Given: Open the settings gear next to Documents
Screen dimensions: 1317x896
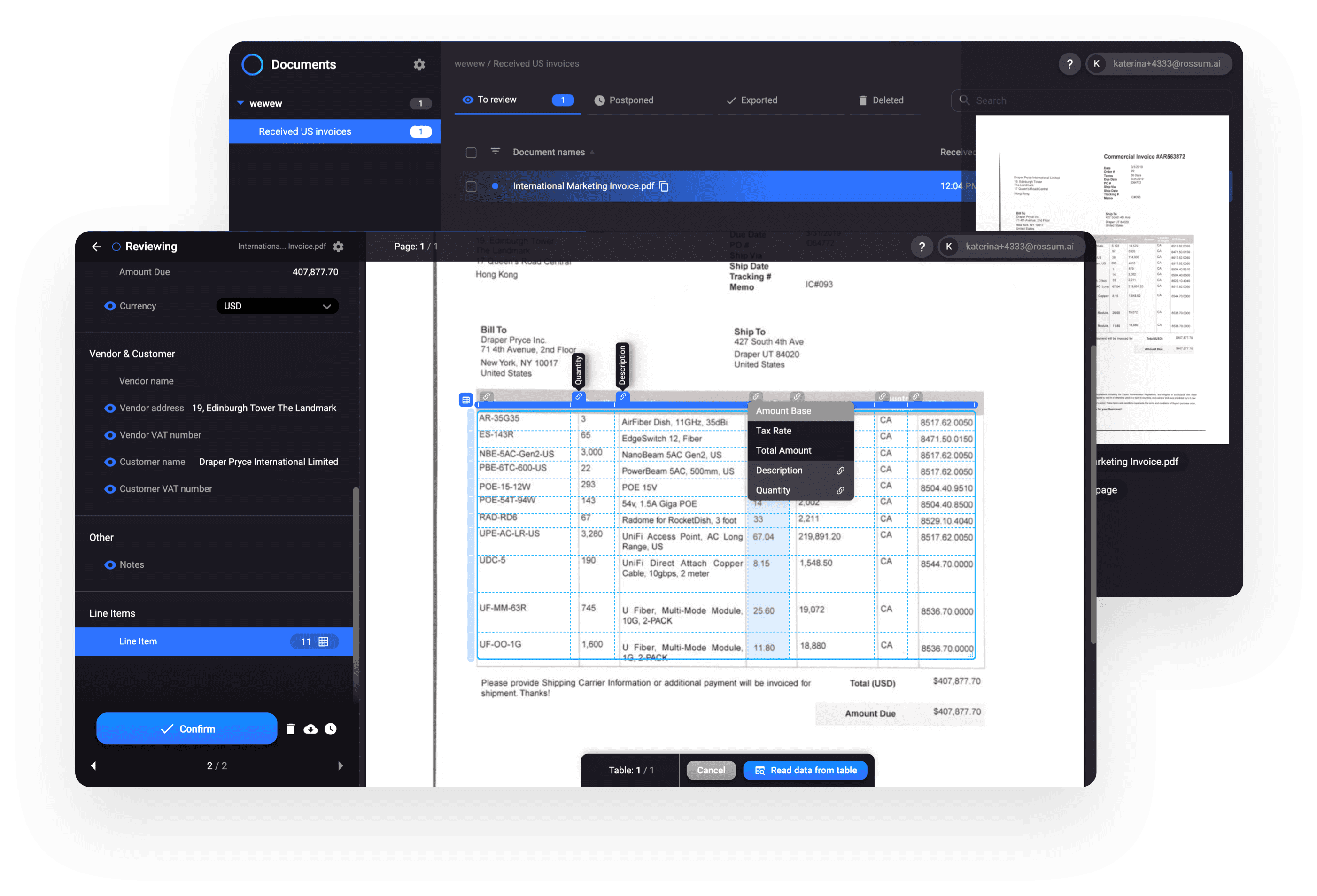Looking at the screenshot, I should tap(419, 65).
